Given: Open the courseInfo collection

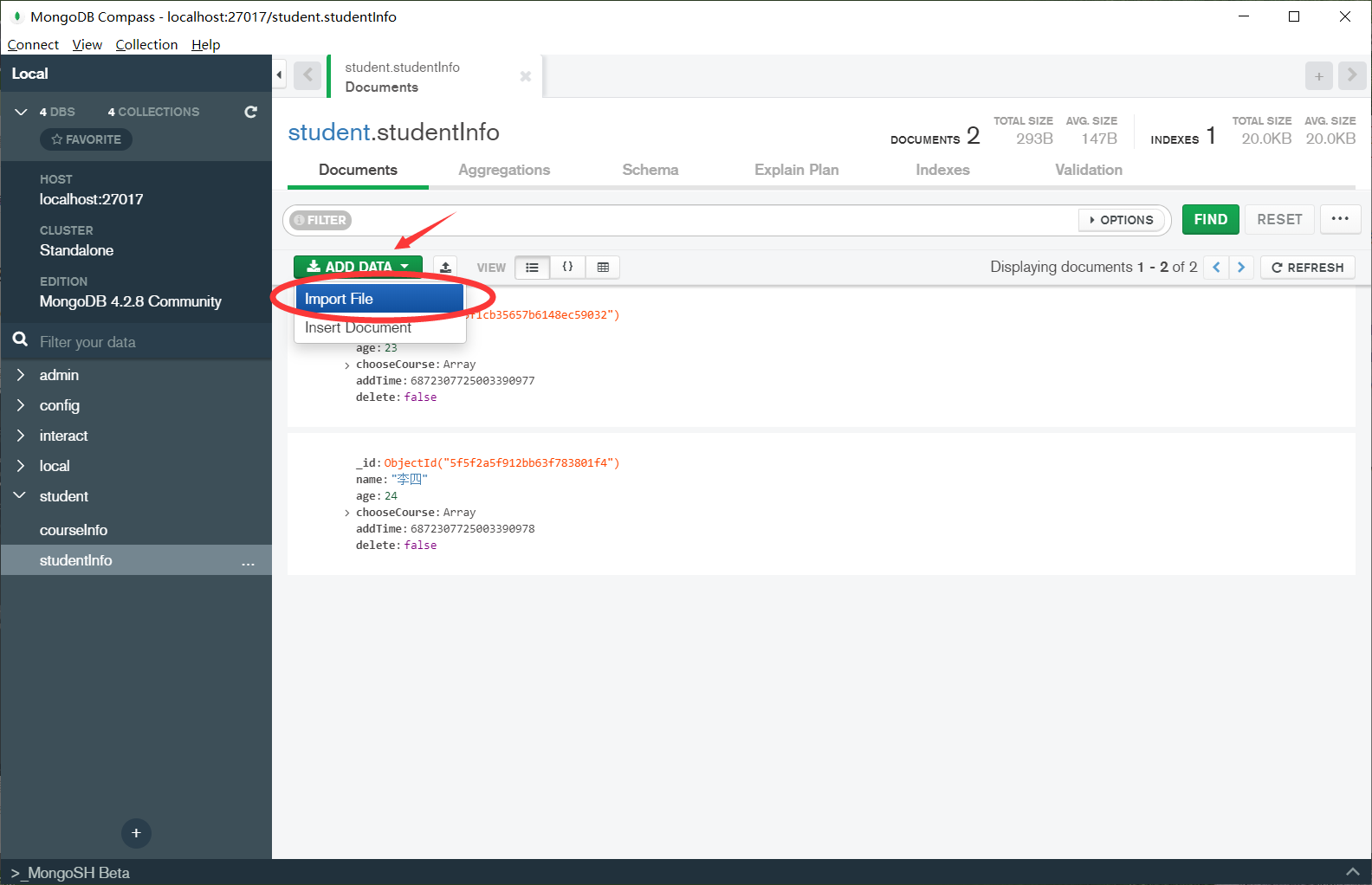Looking at the screenshot, I should pyautogui.click(x=74, y=530).
